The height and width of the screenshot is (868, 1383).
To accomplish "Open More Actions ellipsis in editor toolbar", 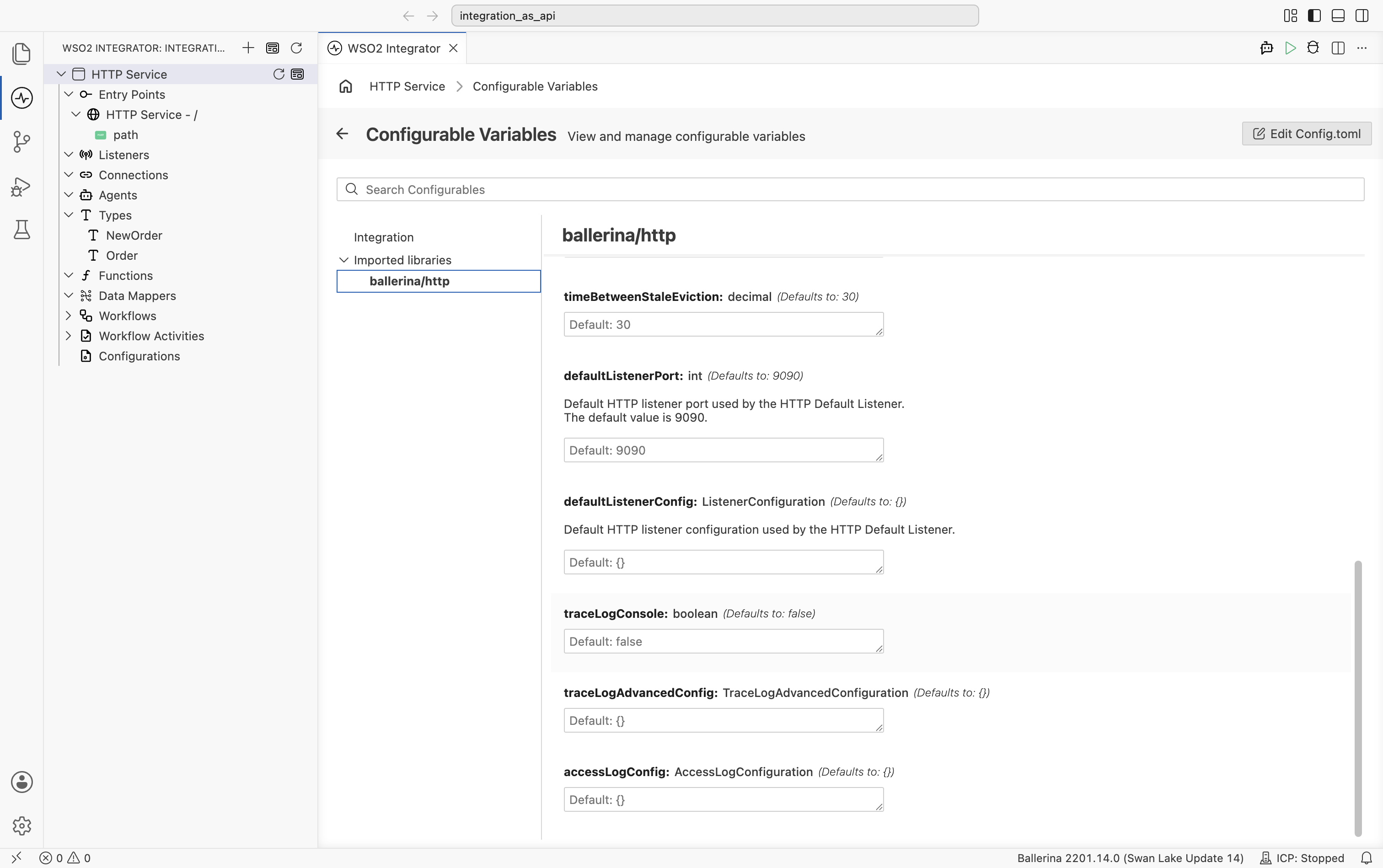I will click(1362, 48).
